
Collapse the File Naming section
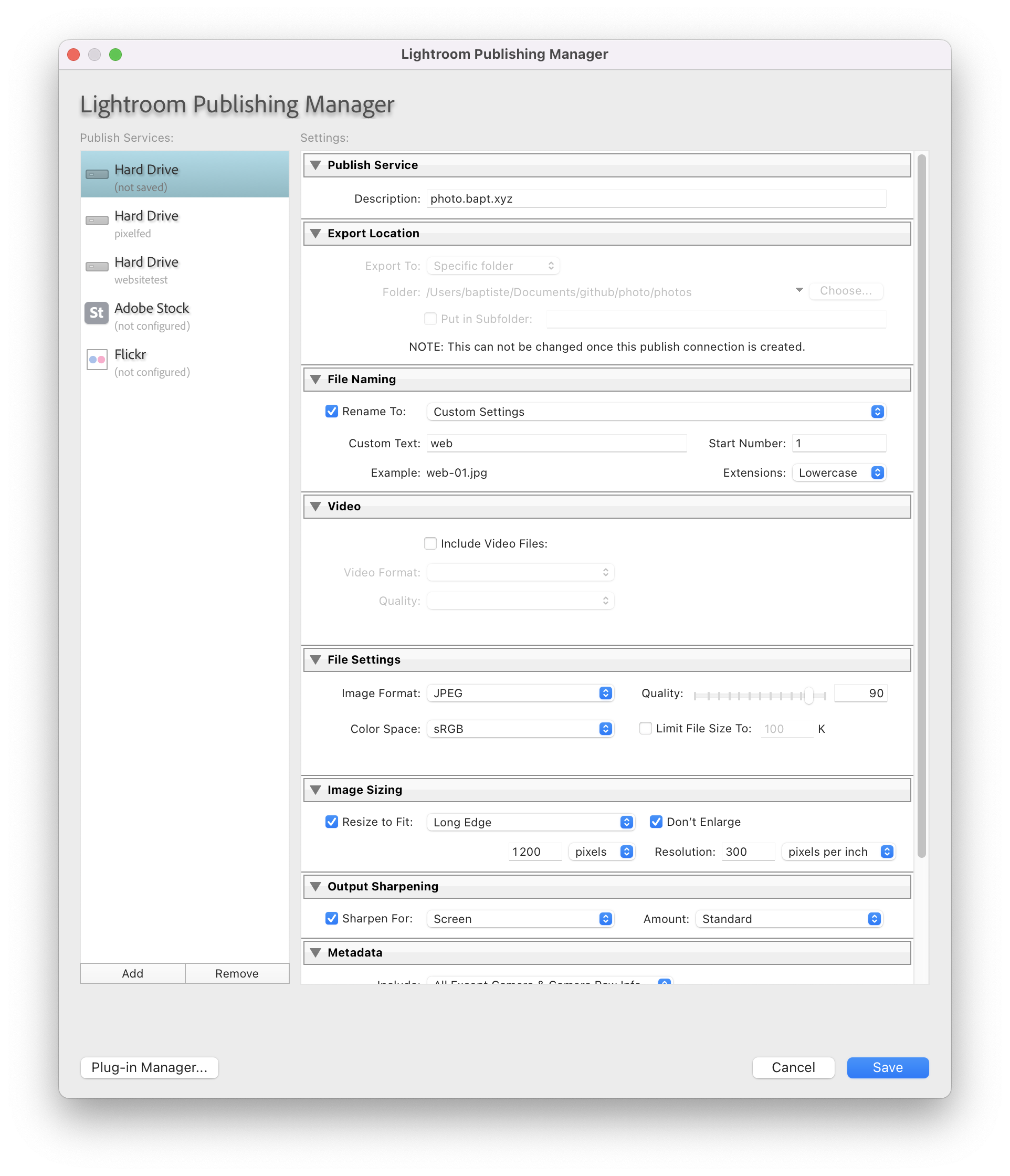tap(316, 379)
